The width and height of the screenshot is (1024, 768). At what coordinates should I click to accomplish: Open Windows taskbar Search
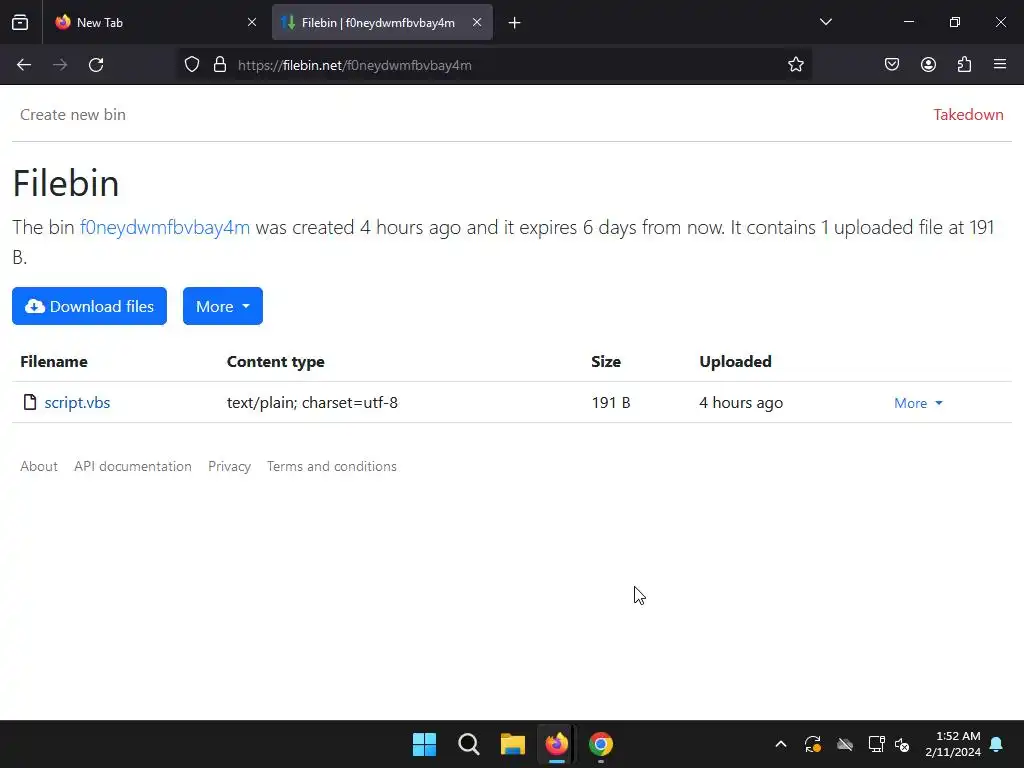point(469,744)
